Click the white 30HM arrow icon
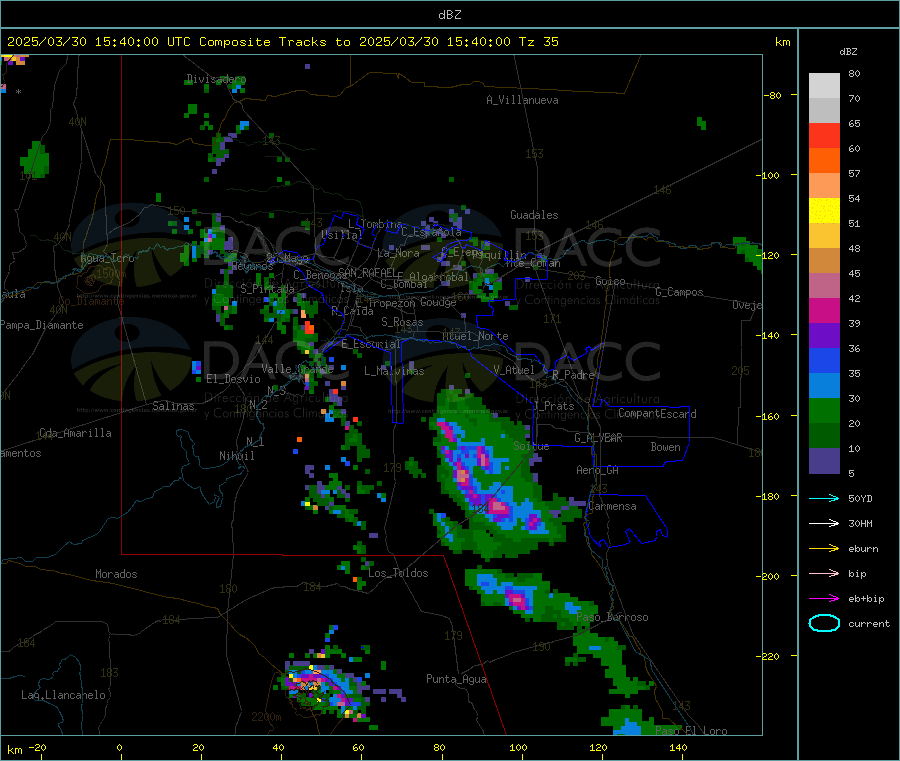The width and height of the screenshot is (900, 761). point(824,523)
